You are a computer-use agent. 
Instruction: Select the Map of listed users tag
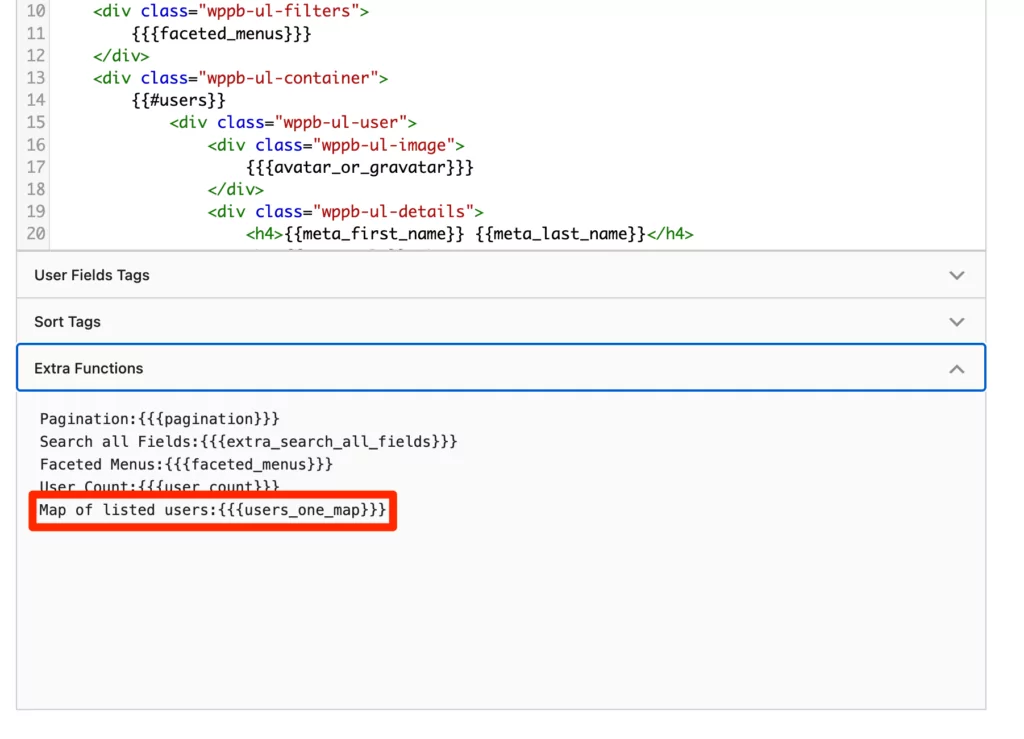point(213,510)
